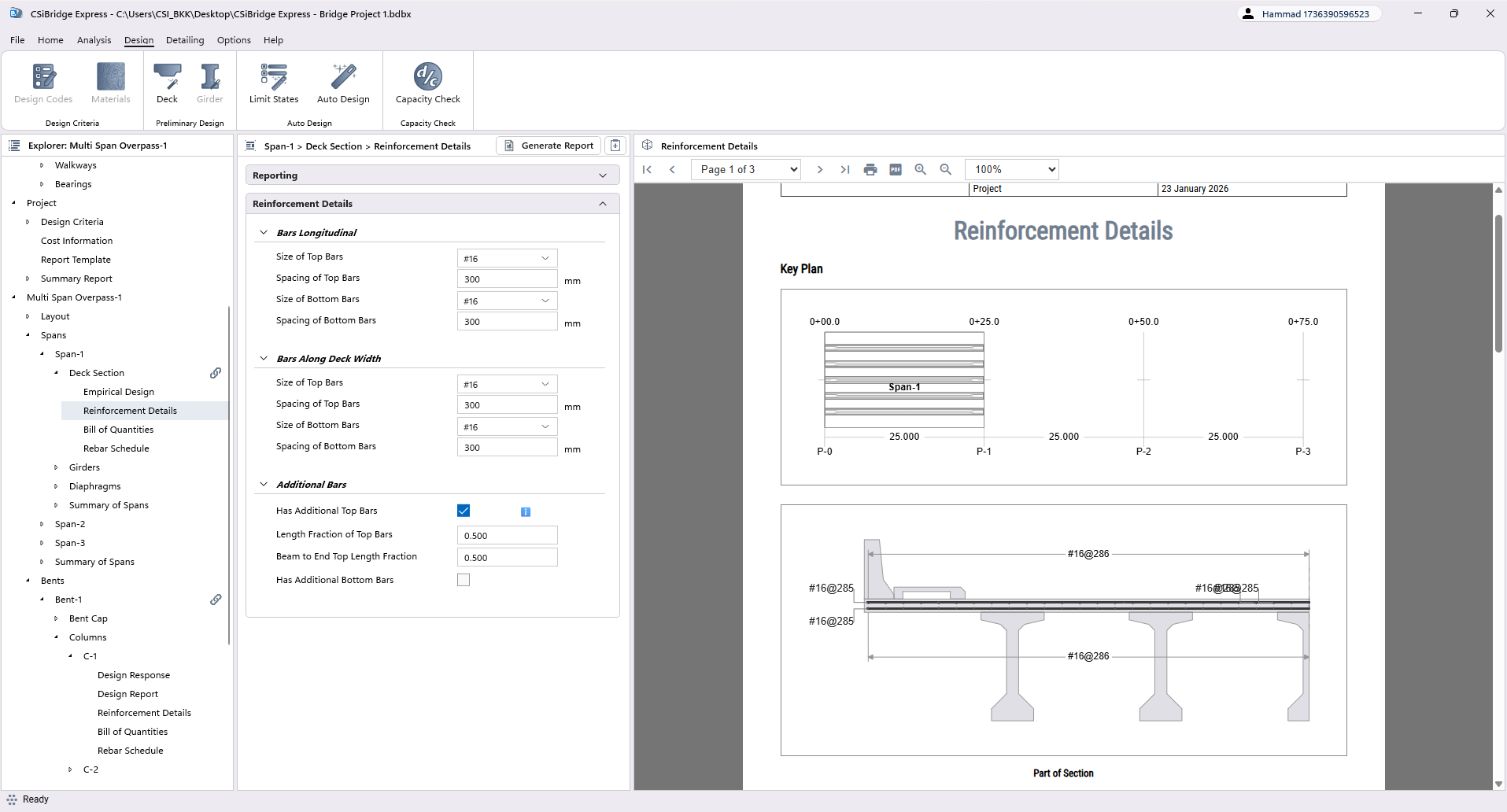
Task: Click the Generate Report button
Action: point(549,146)
